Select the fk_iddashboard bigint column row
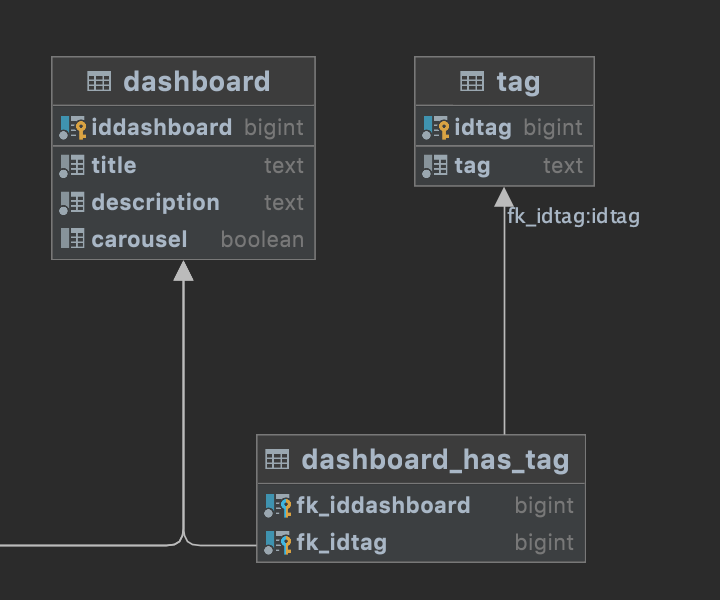Screen dimensions: 720x600 (x=421, y=505)
